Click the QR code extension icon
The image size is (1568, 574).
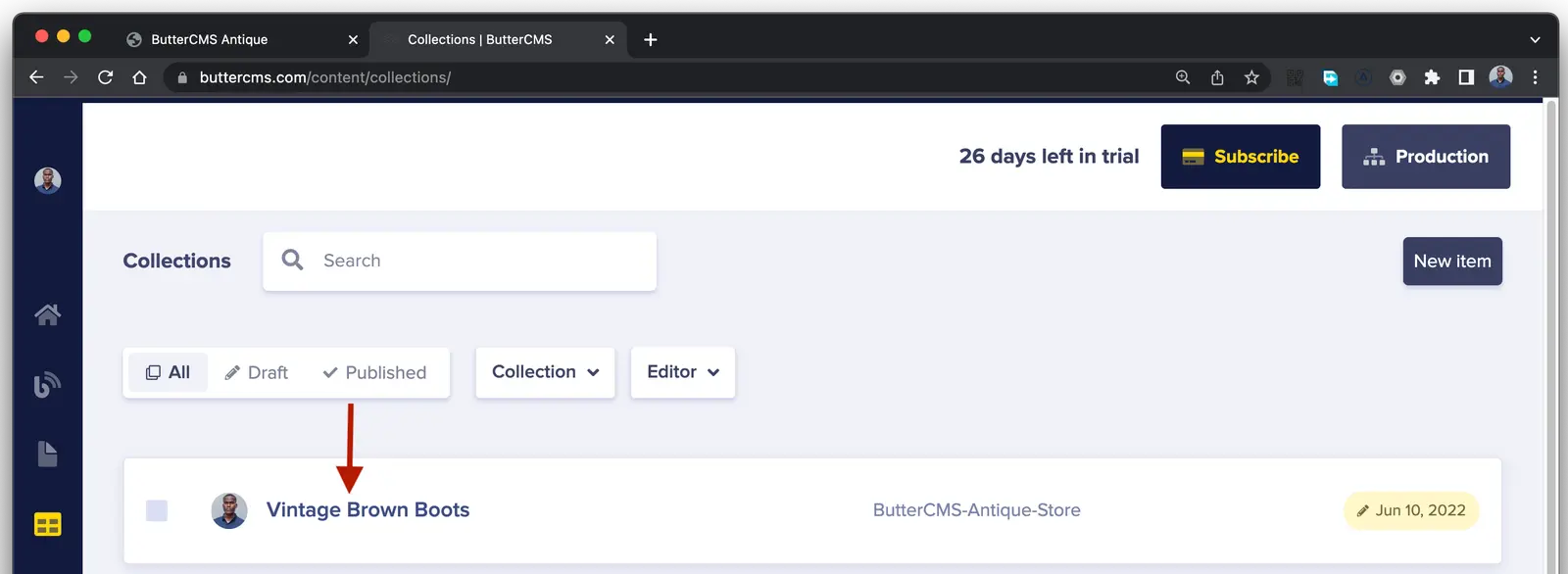tap(1295, 77)
